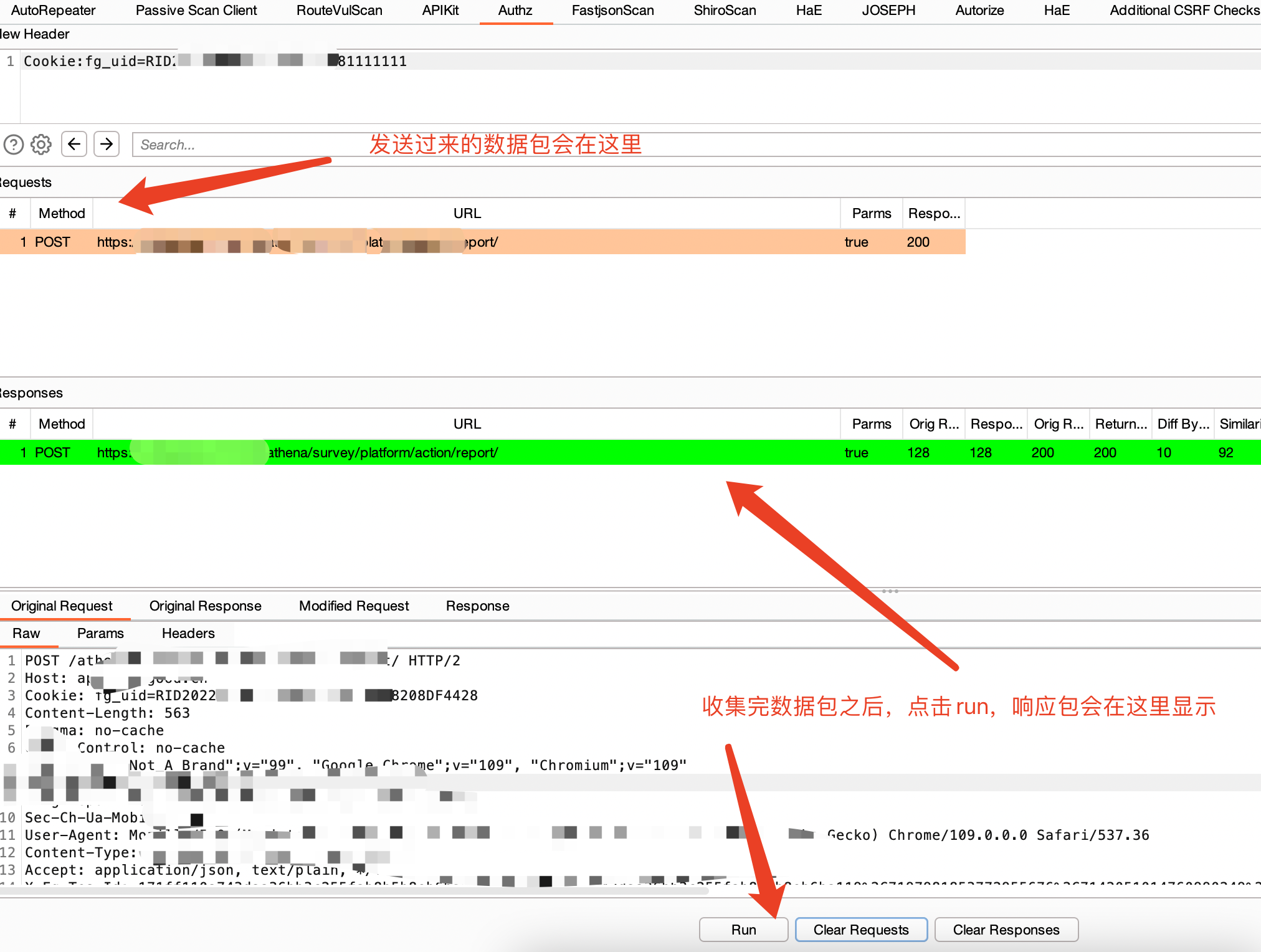Open the Authz settings gear
The image size is (1261, 952).
point(40,145)
